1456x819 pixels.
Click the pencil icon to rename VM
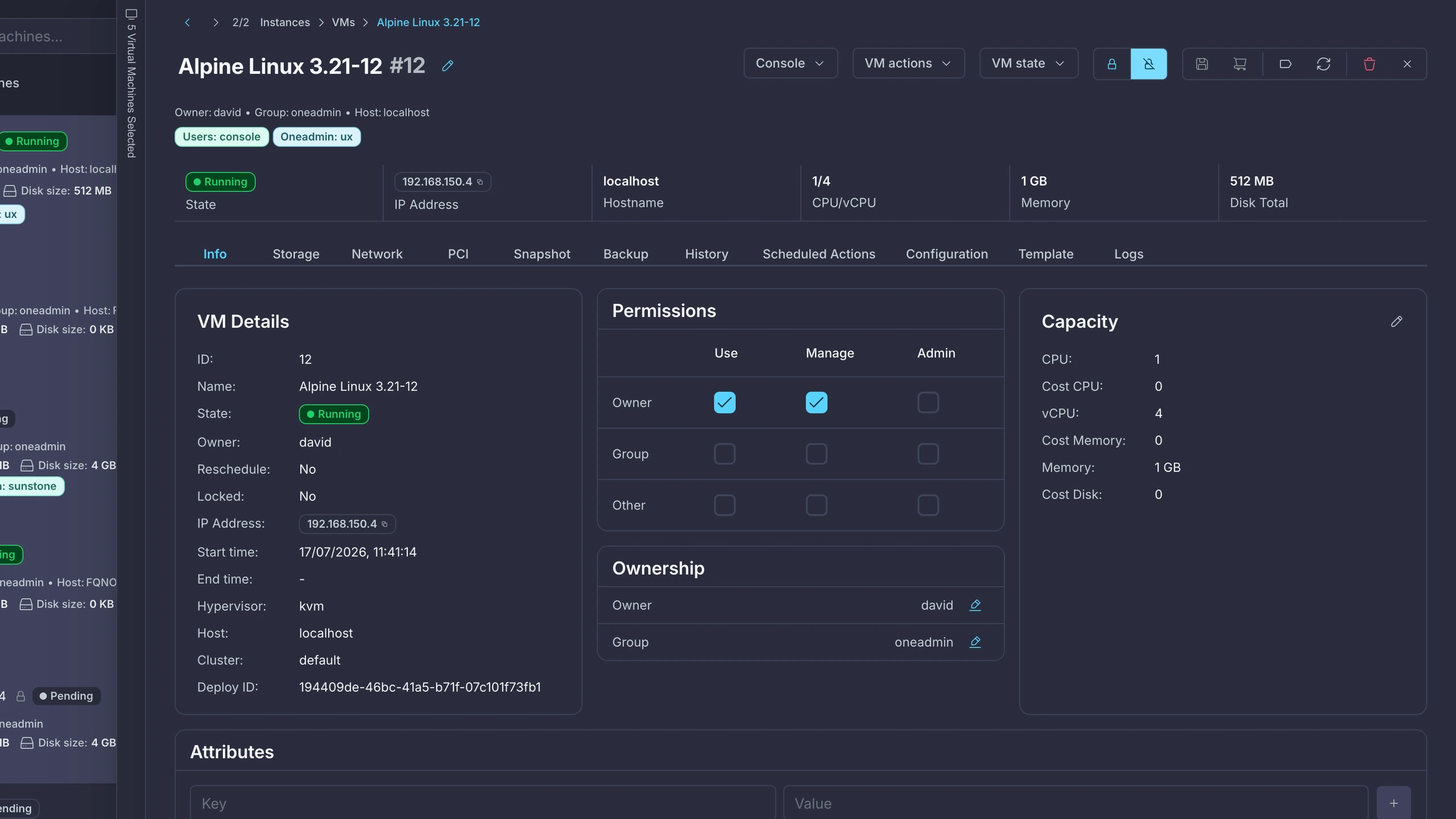(x=448, y=66)
